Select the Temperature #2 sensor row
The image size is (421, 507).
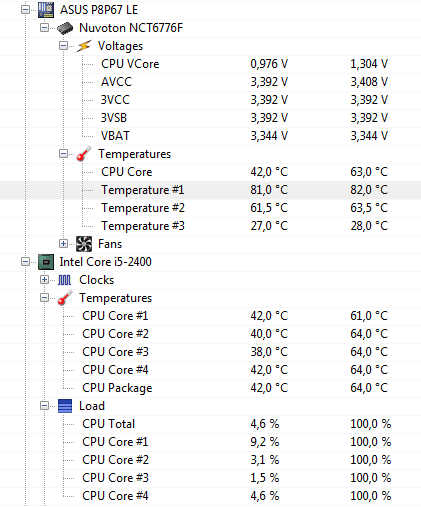click(210, 208)
